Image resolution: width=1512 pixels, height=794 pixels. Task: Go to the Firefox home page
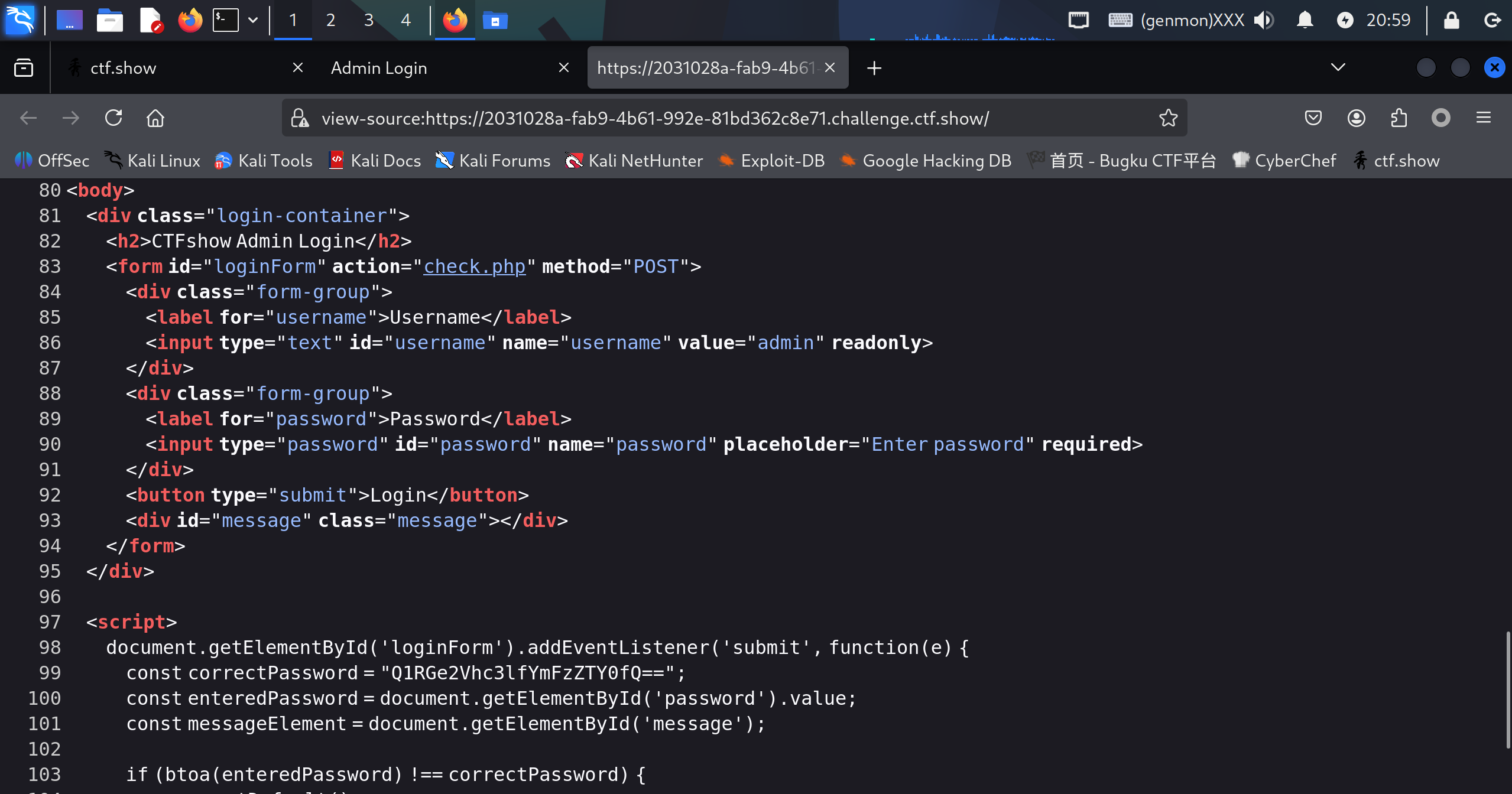click(155, 118)
